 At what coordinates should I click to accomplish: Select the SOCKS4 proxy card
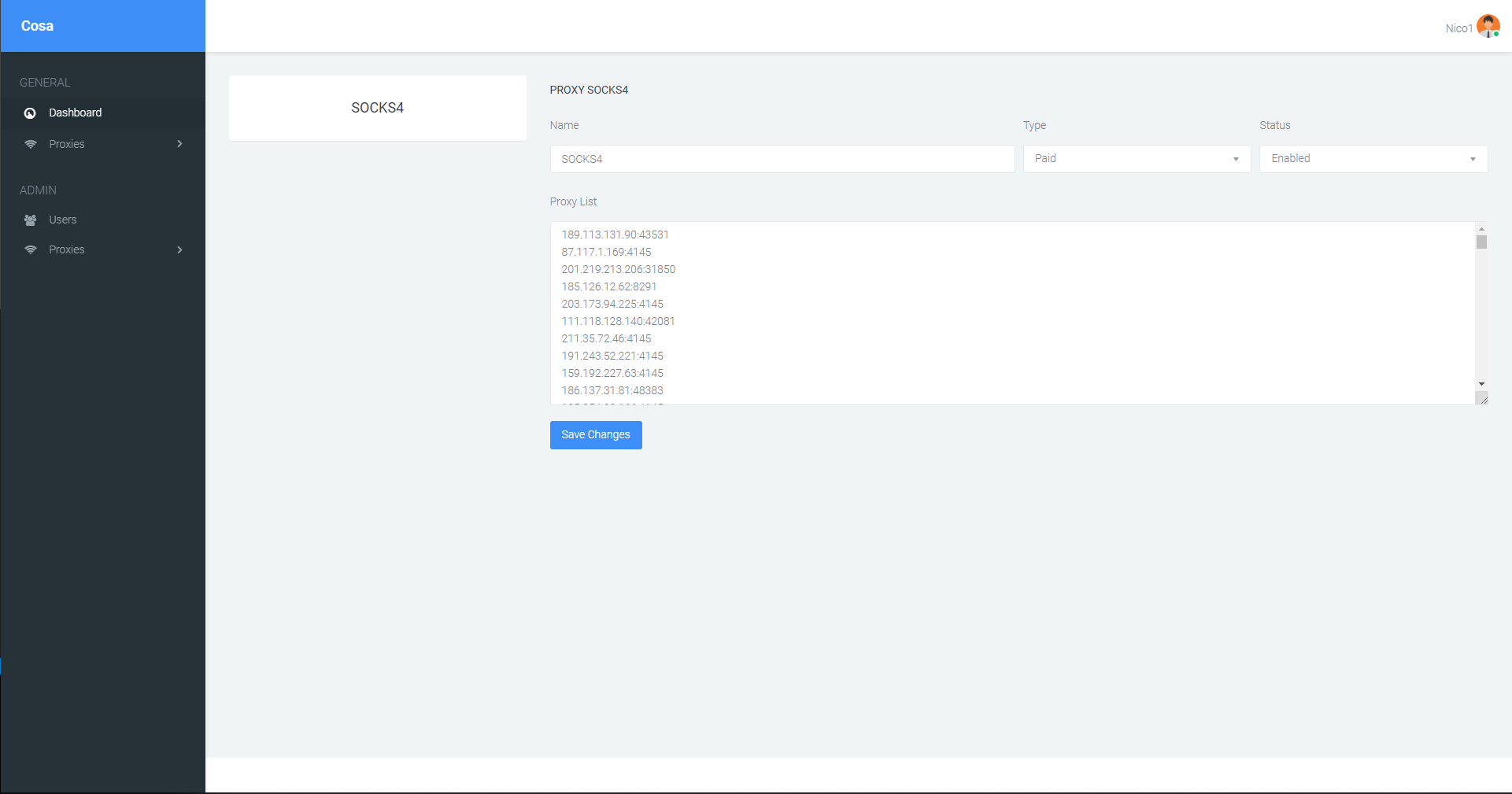click(378, 108)
